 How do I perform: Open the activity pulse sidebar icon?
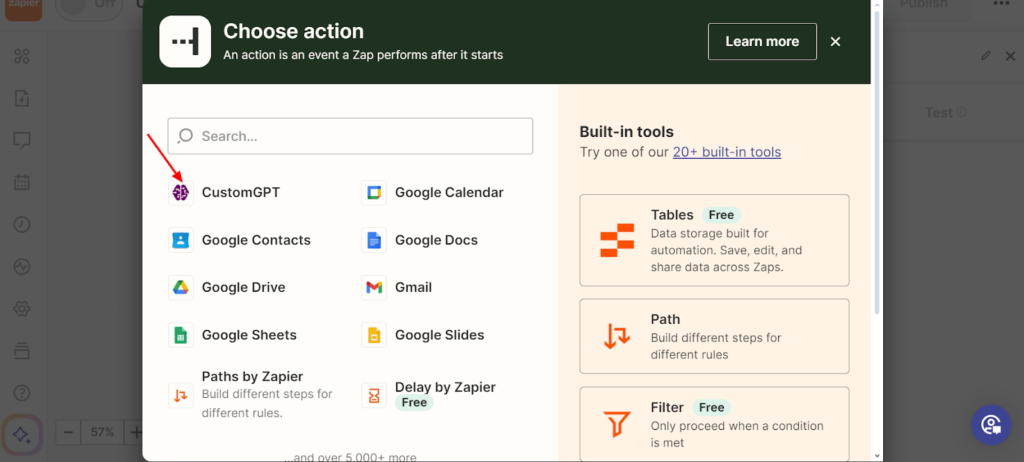click(x=22, y=267)
